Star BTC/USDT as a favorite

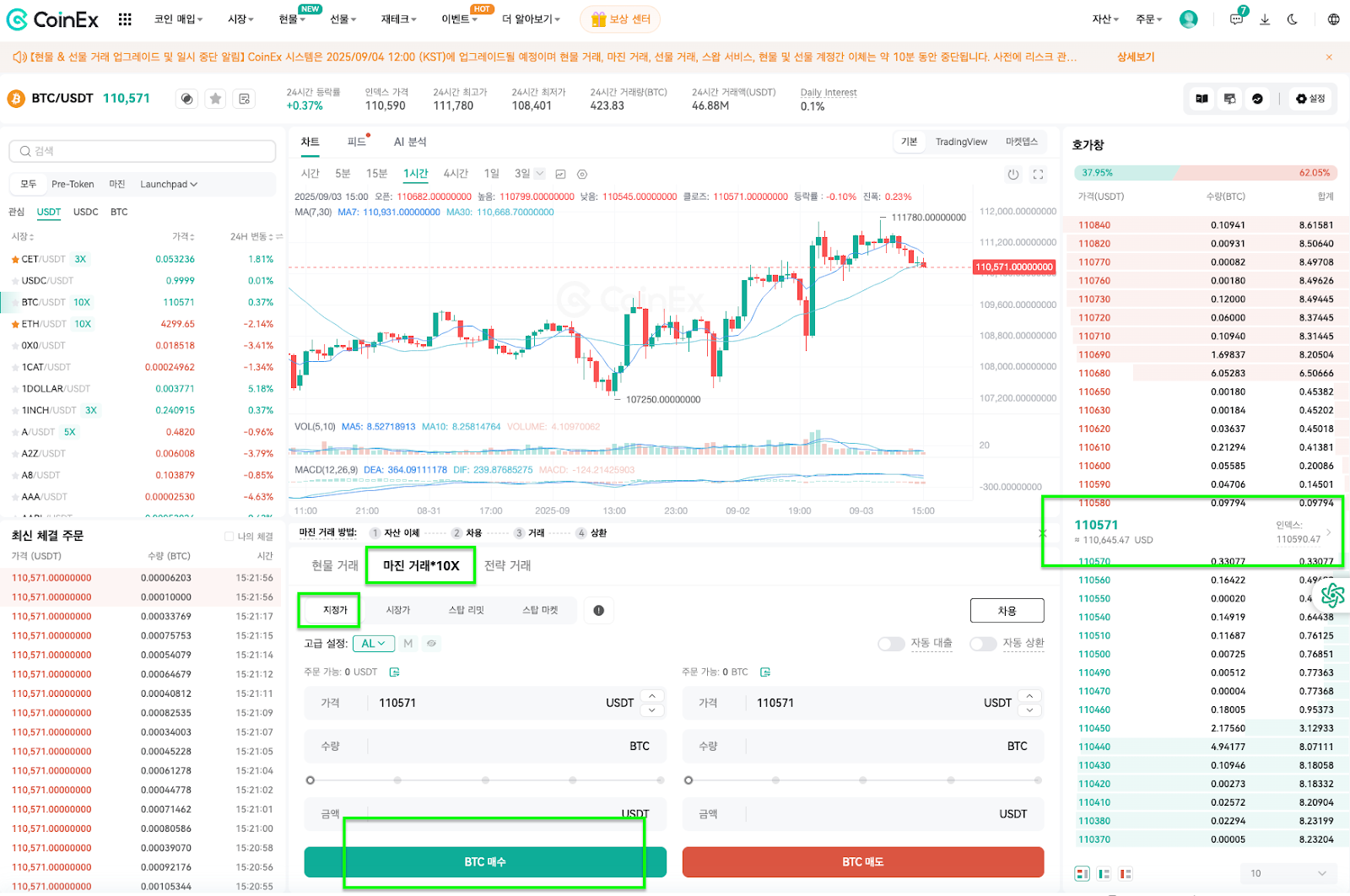(215, 98)
